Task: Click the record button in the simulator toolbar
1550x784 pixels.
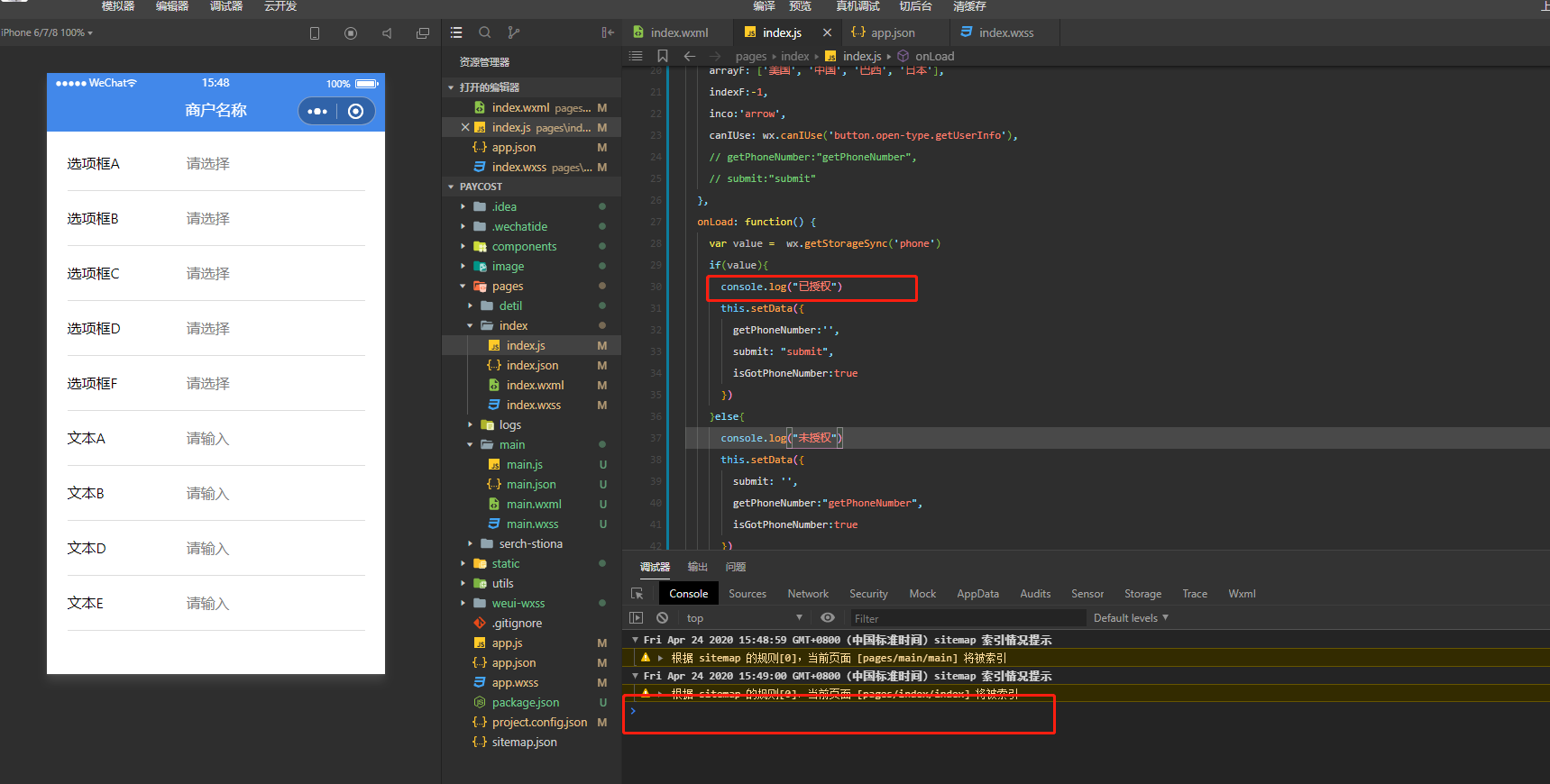Action: point(351,33)
